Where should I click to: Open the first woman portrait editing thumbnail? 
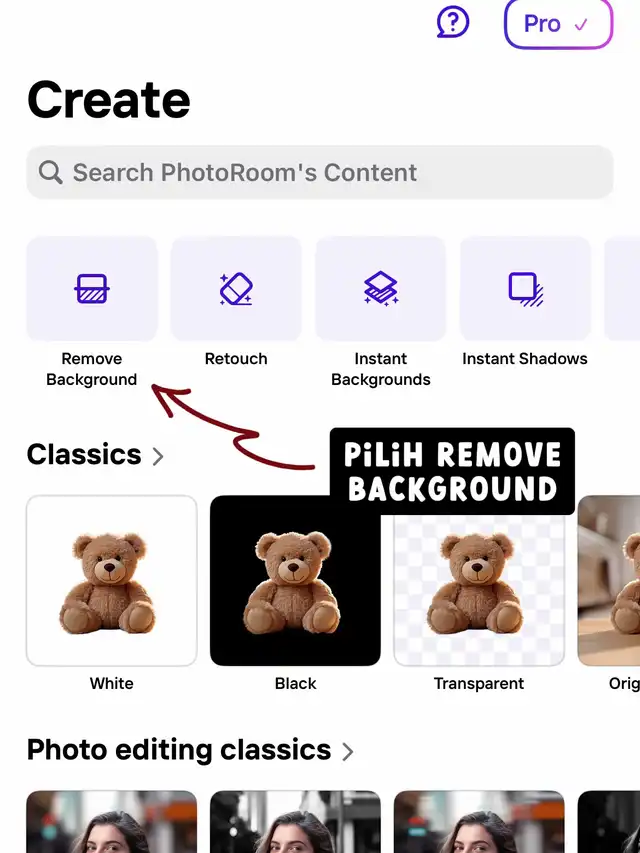pos(112,821)
